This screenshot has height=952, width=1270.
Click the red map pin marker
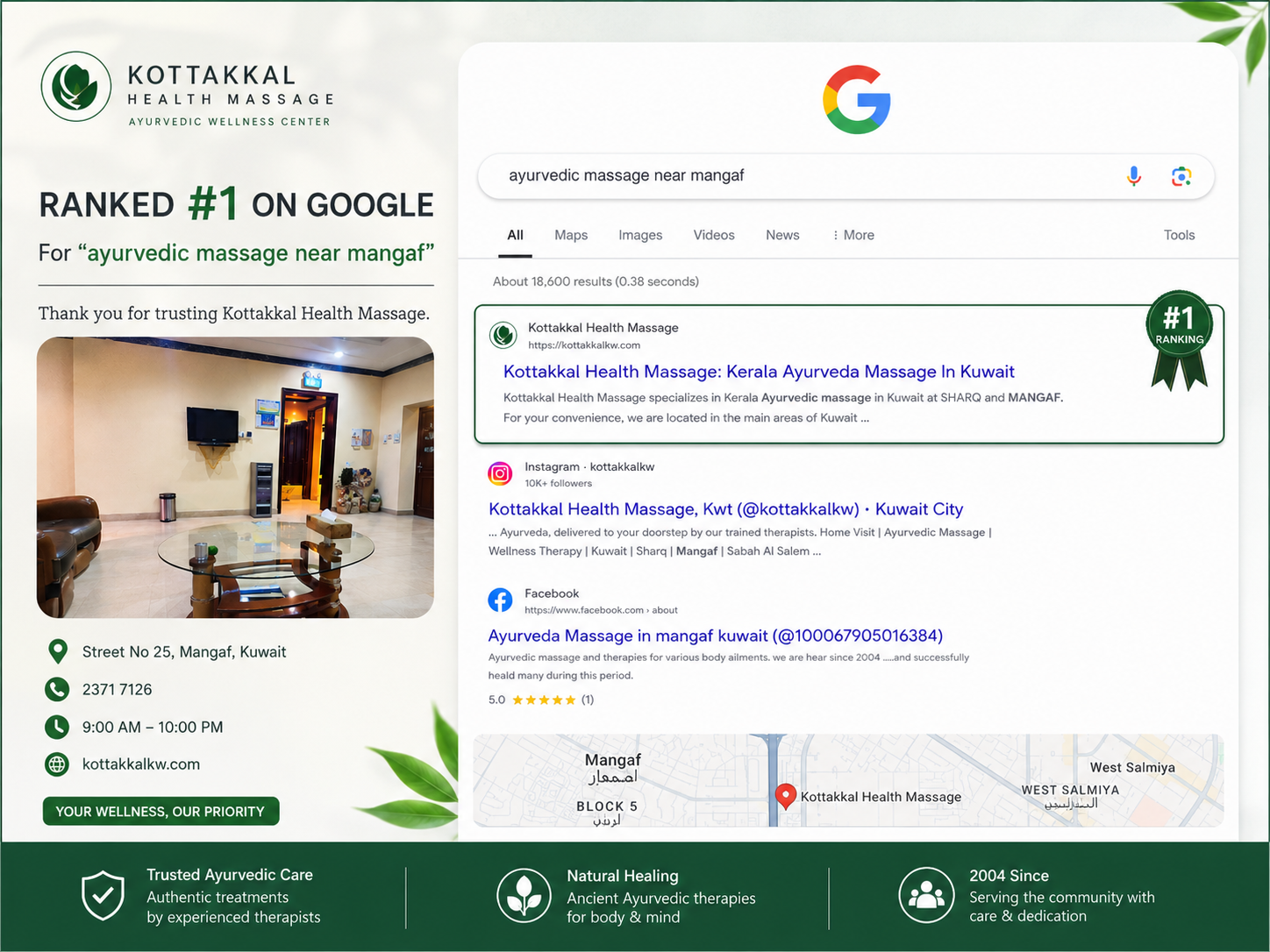click(x=786, y=795)
